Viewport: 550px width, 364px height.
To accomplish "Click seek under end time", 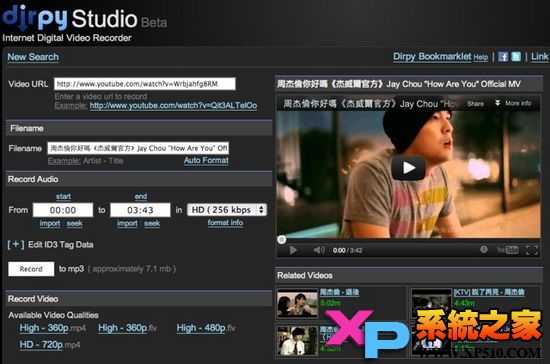I will click(x=152, y=223).
